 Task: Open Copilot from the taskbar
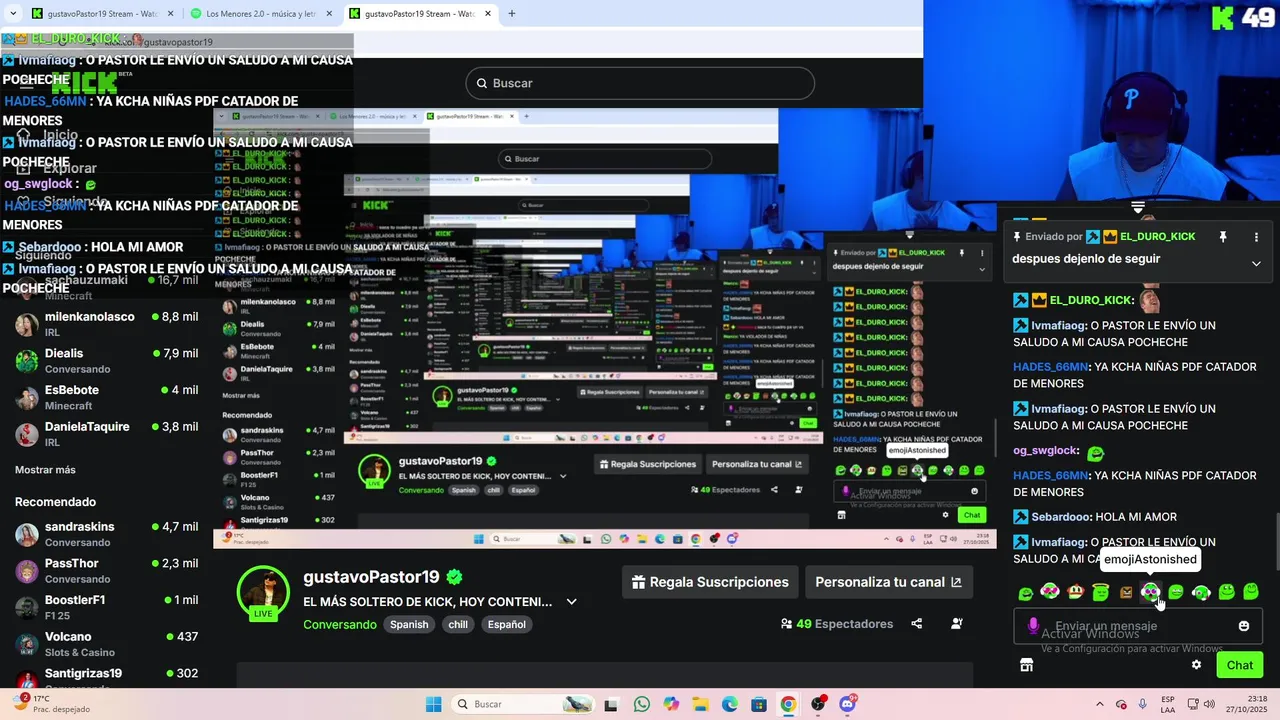(x=671, y=704)
